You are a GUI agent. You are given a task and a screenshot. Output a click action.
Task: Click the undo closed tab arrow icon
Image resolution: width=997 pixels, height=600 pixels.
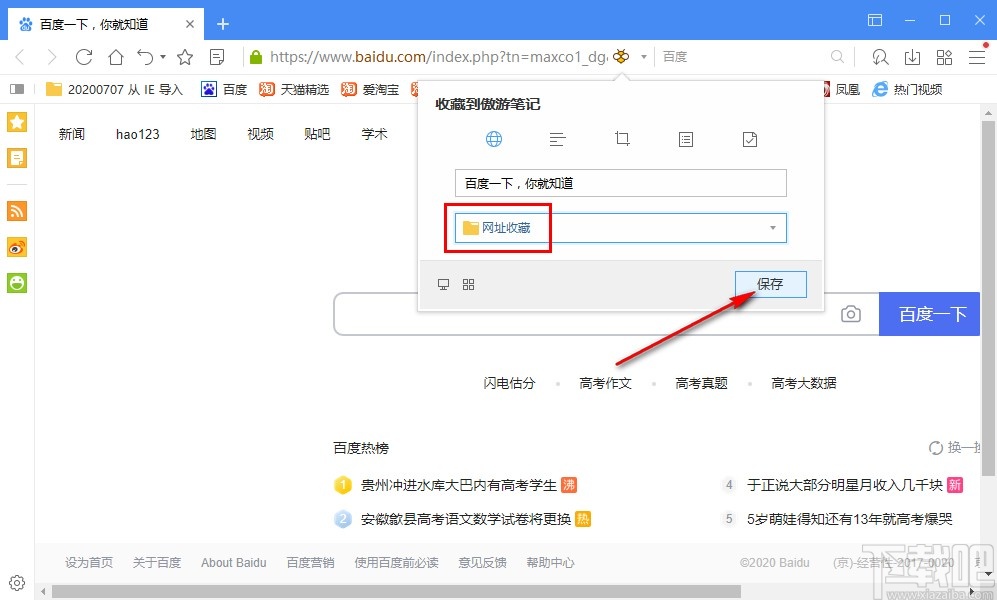[x=146, y=57]
